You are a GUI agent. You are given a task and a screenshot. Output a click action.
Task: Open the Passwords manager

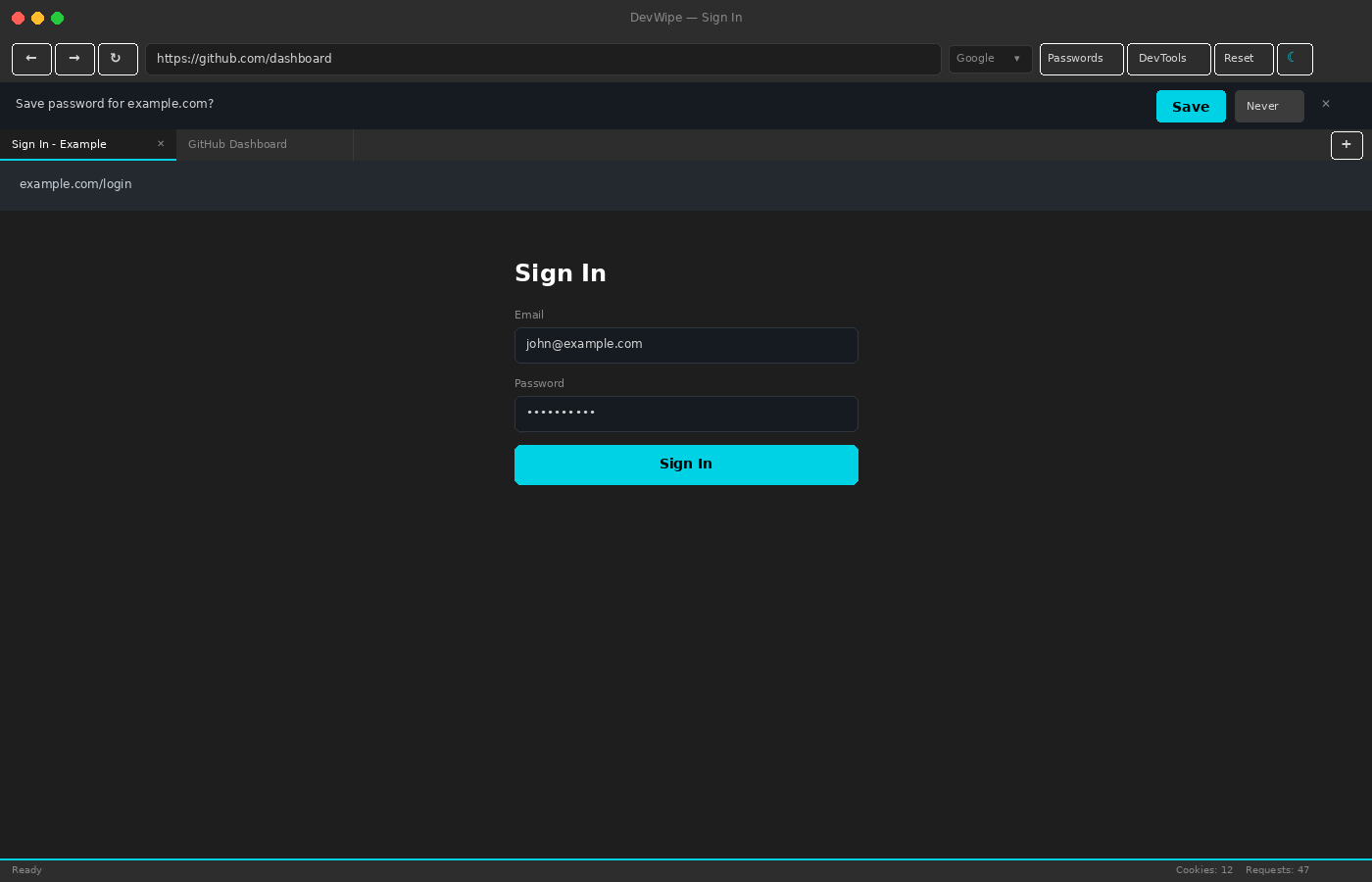pyautogui.click(x=1081, y=59)
